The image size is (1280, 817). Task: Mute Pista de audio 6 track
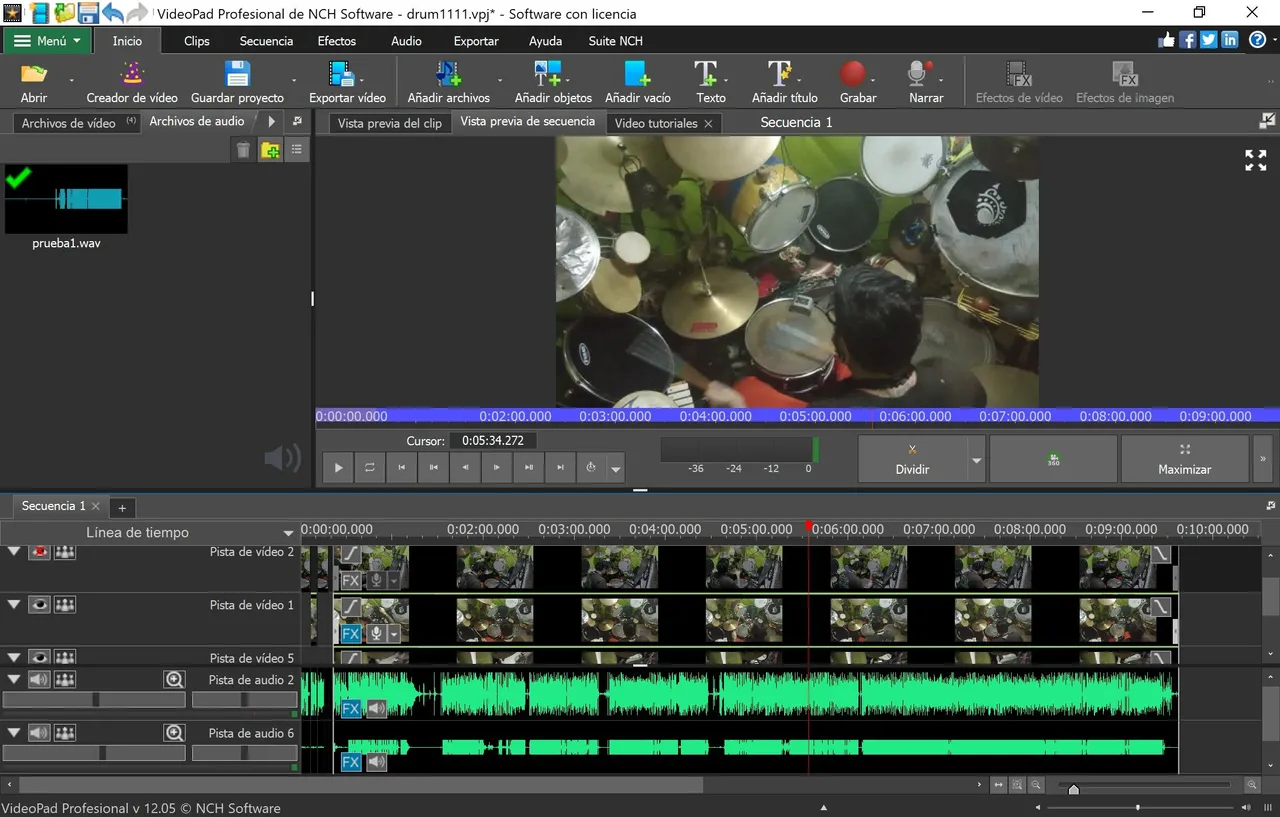point(39,733)
